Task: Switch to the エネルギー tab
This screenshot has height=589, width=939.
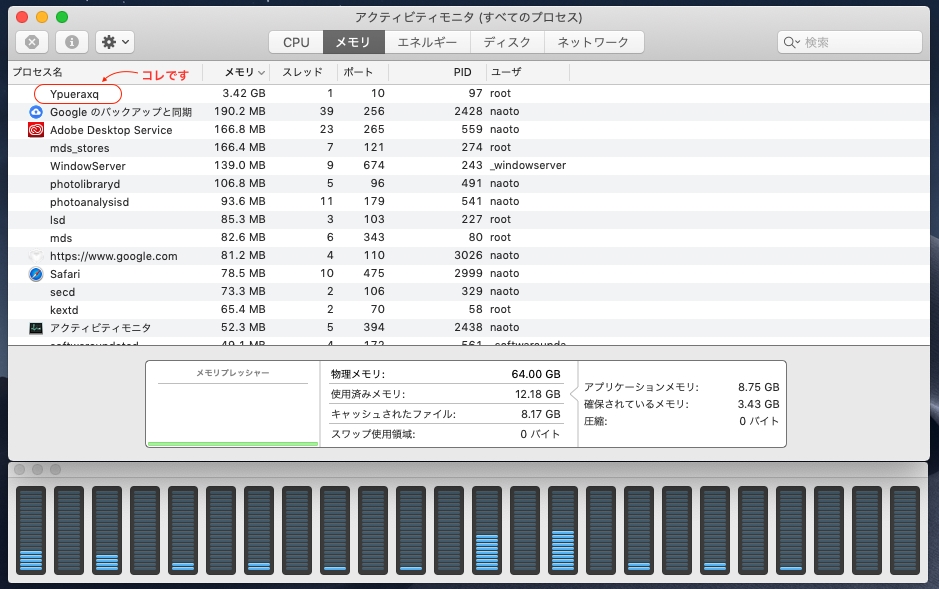Action: click(427, 42)
